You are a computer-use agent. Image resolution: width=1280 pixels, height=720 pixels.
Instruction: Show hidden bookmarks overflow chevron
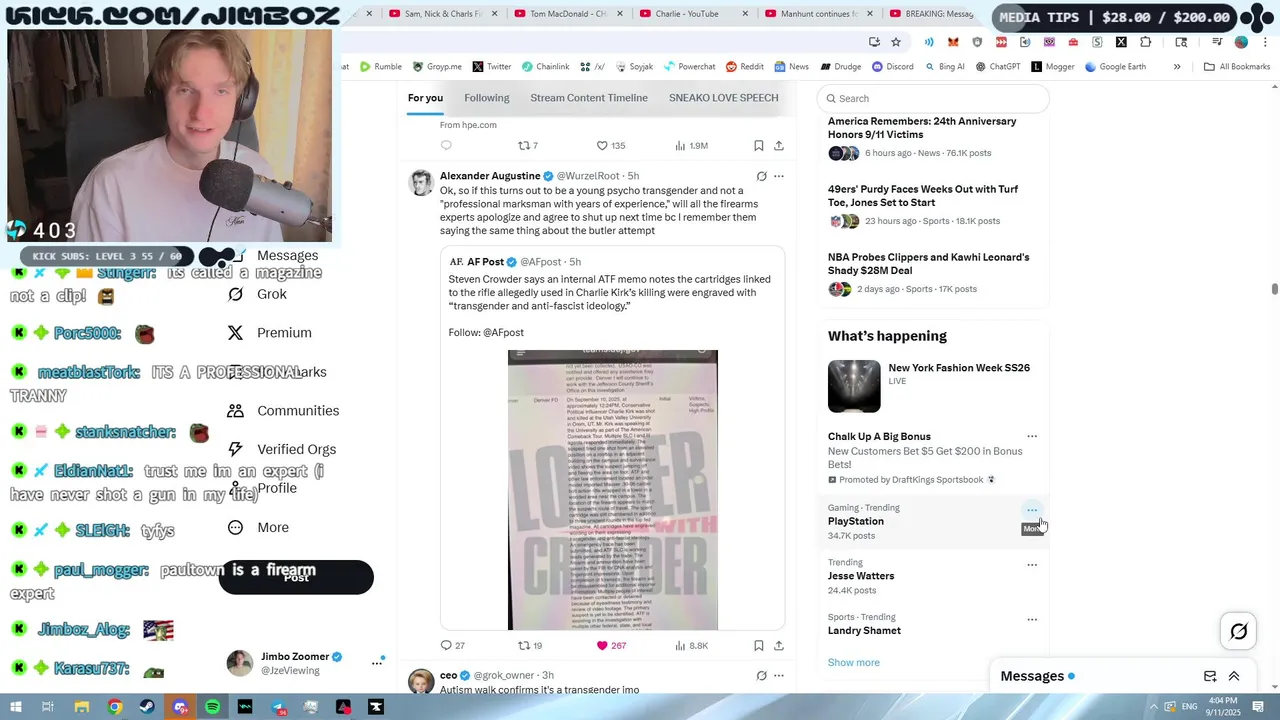1177,67
